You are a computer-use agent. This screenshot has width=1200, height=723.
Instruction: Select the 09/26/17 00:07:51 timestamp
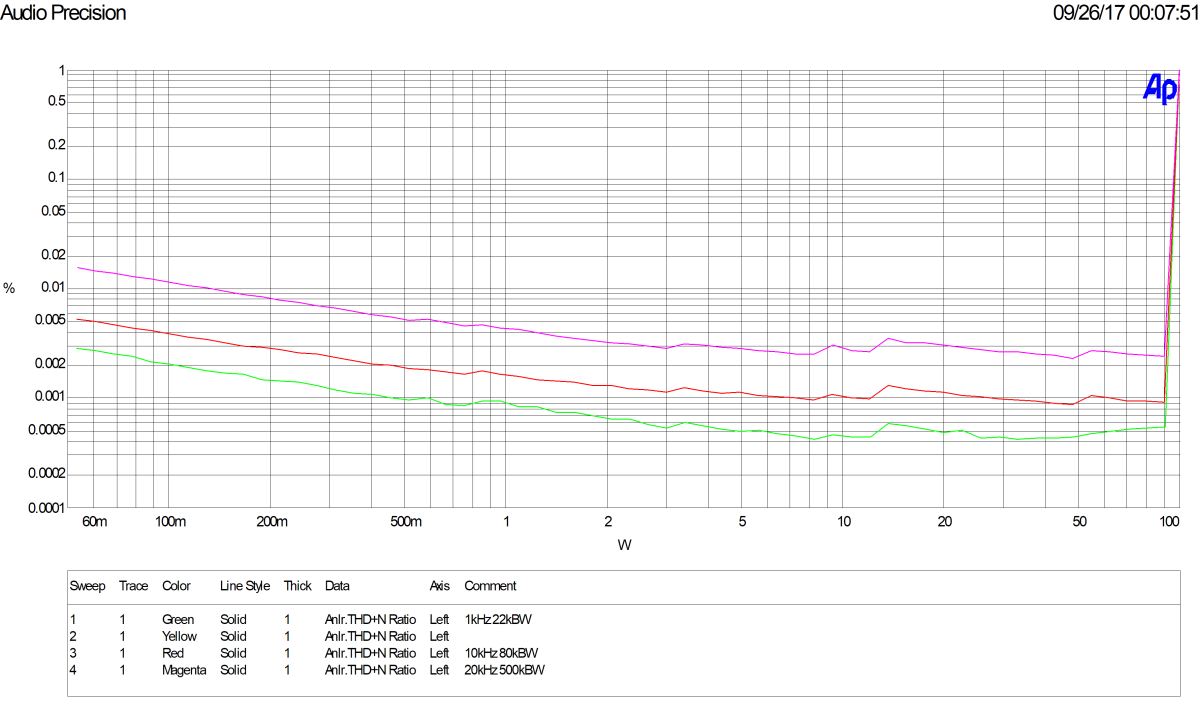(x=1125, y=13)
